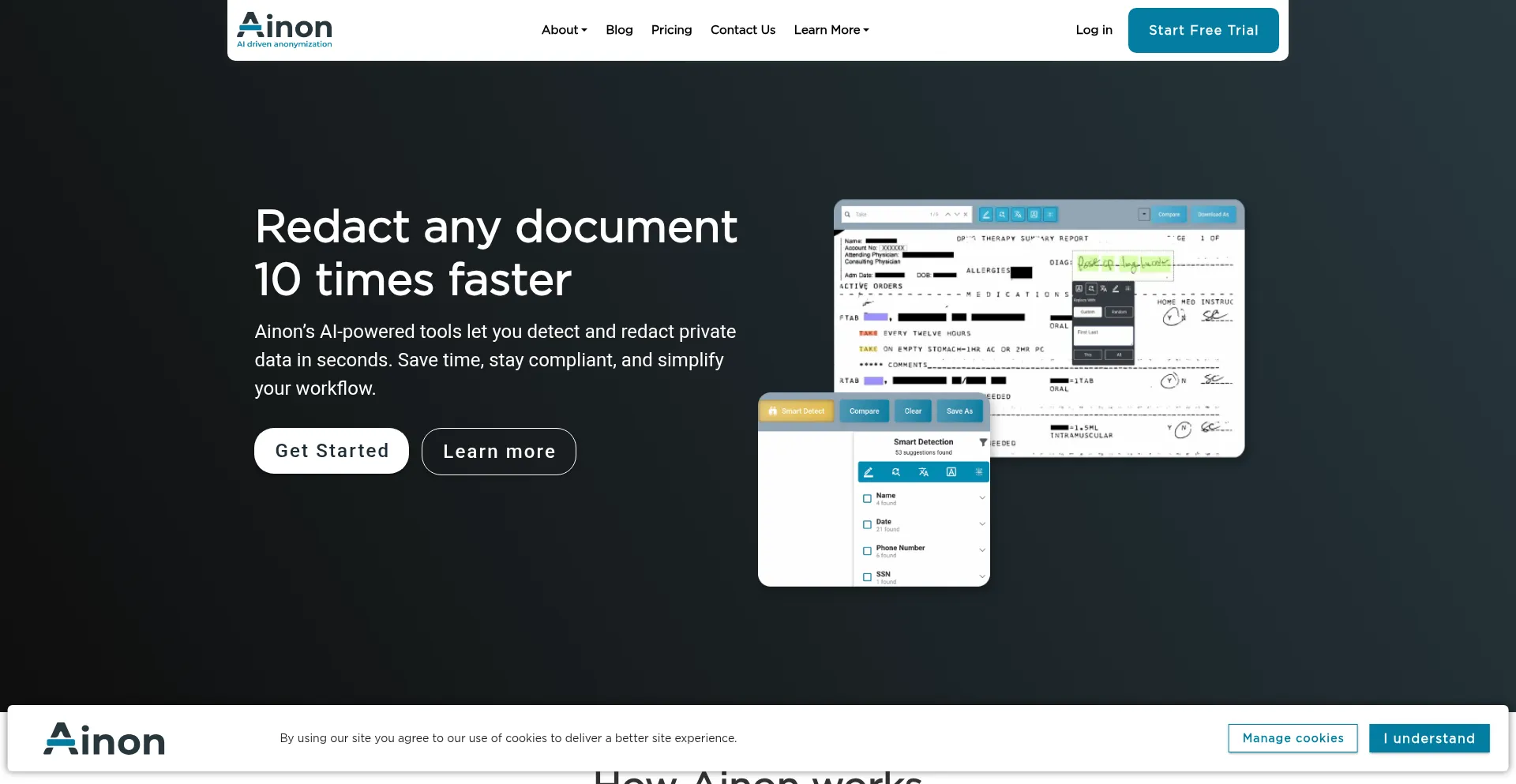Click the First Last replacement text box
Screen dimensions: 1516x784
tap(1103, 336)
